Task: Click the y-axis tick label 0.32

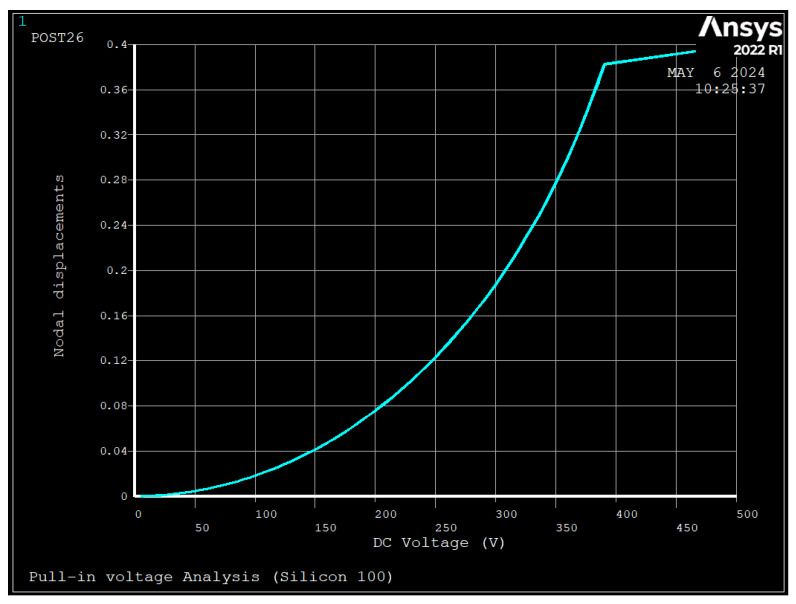Action: point(114,135)
